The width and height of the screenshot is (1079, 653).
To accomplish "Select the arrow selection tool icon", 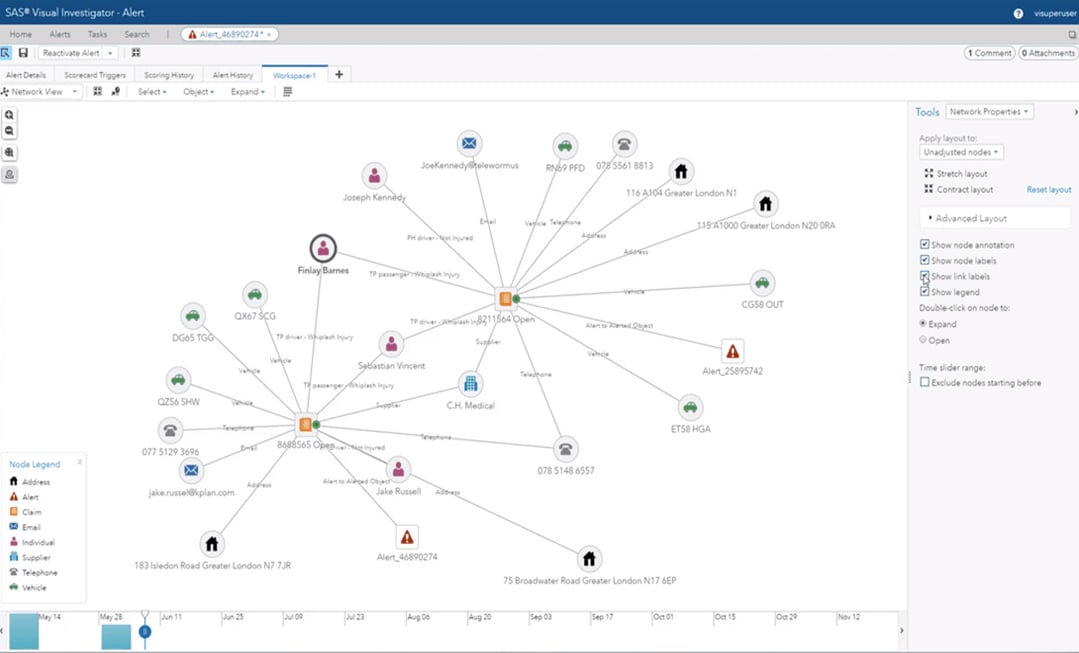I will click(8, 52).
